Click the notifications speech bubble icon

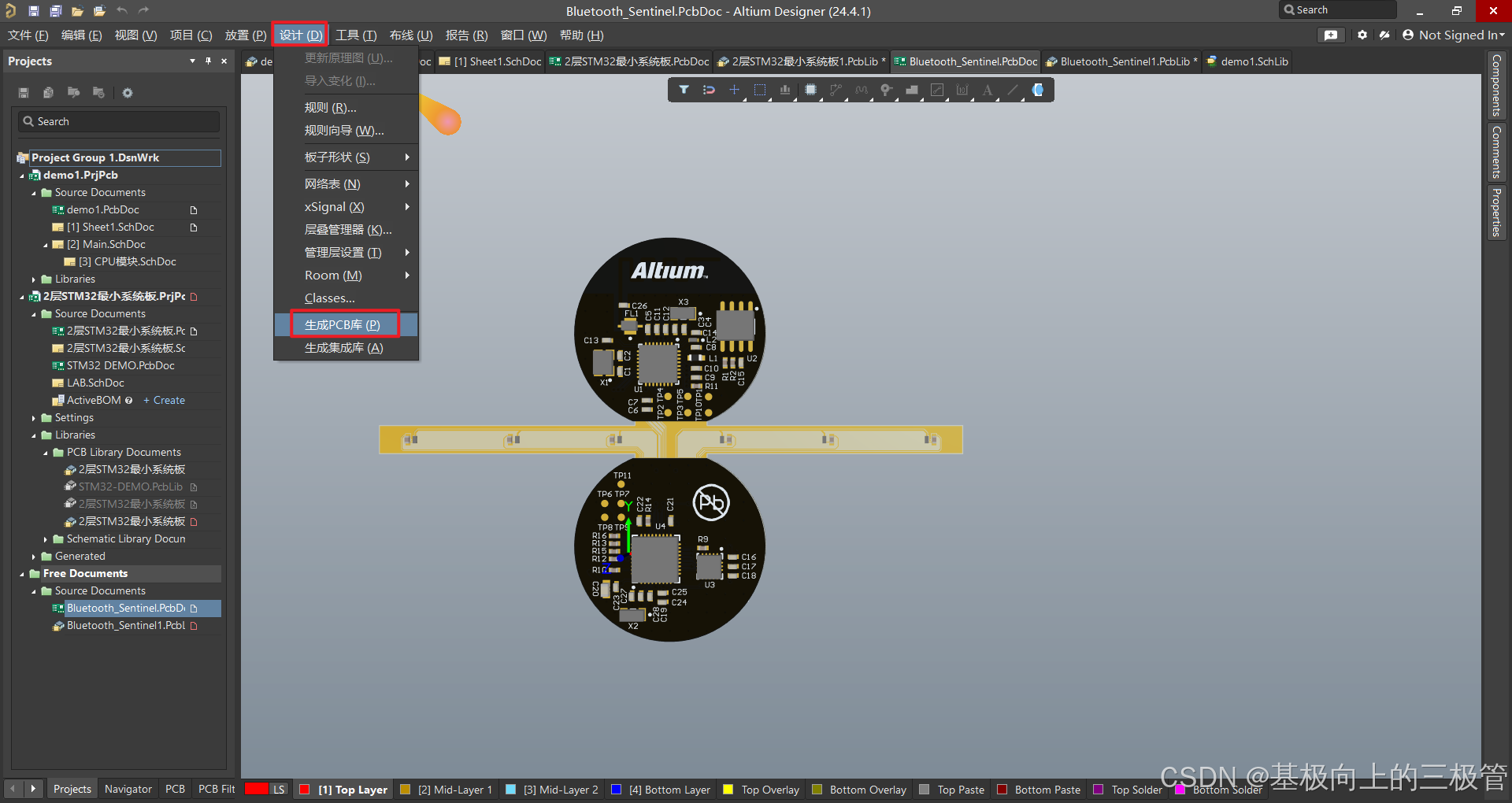click(x=1331, y=35)
